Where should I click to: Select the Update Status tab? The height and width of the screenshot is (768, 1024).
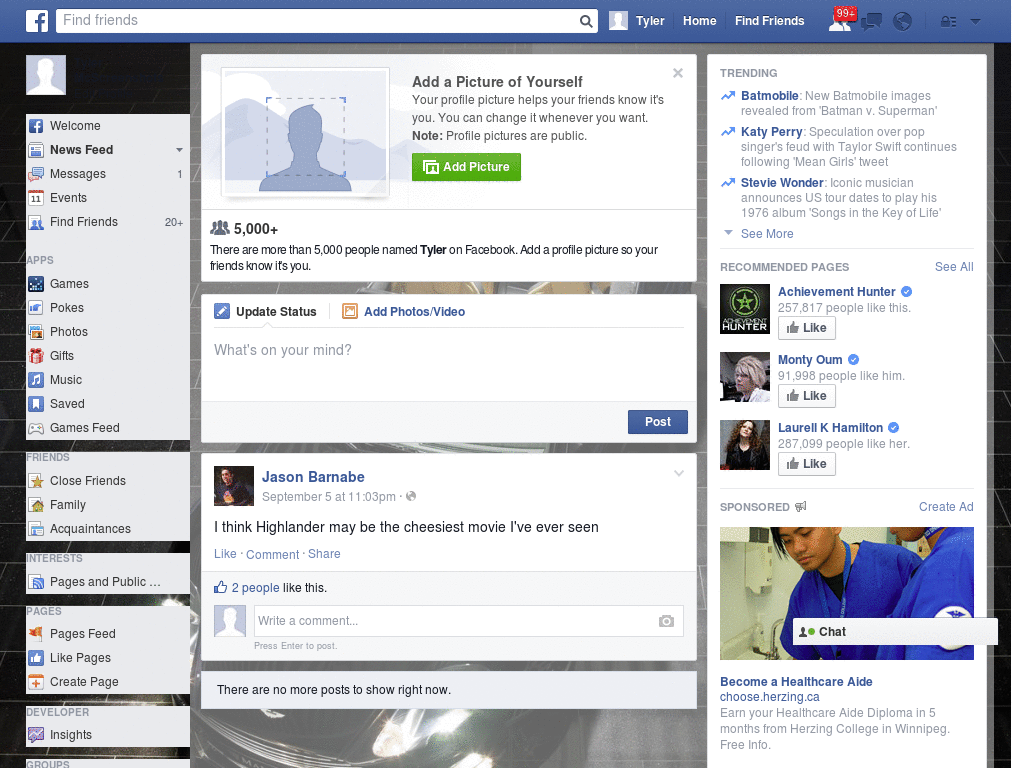click(266, 312)
